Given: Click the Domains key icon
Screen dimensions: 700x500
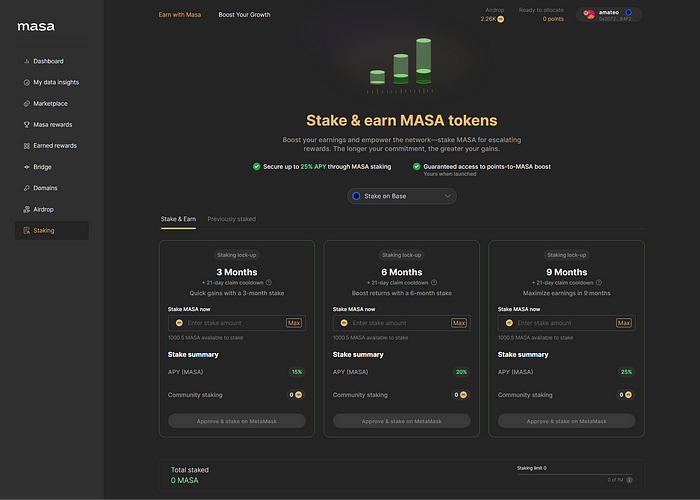Looking at the screenshot, I should pos(26,188).
